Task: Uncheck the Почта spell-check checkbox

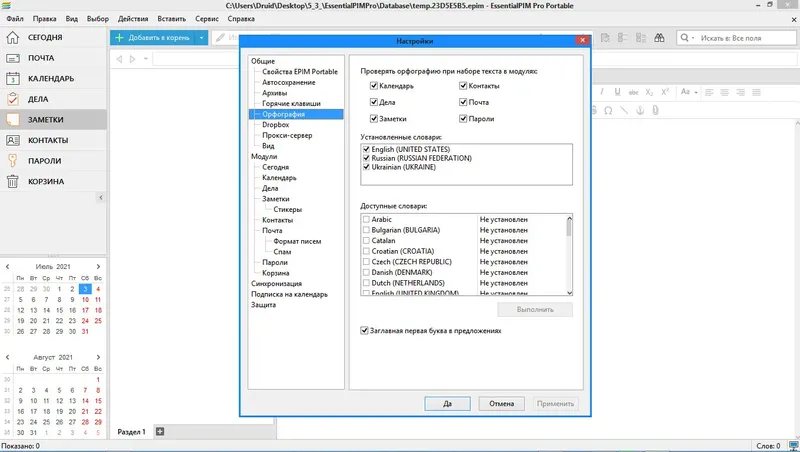Action: [463, 102]
